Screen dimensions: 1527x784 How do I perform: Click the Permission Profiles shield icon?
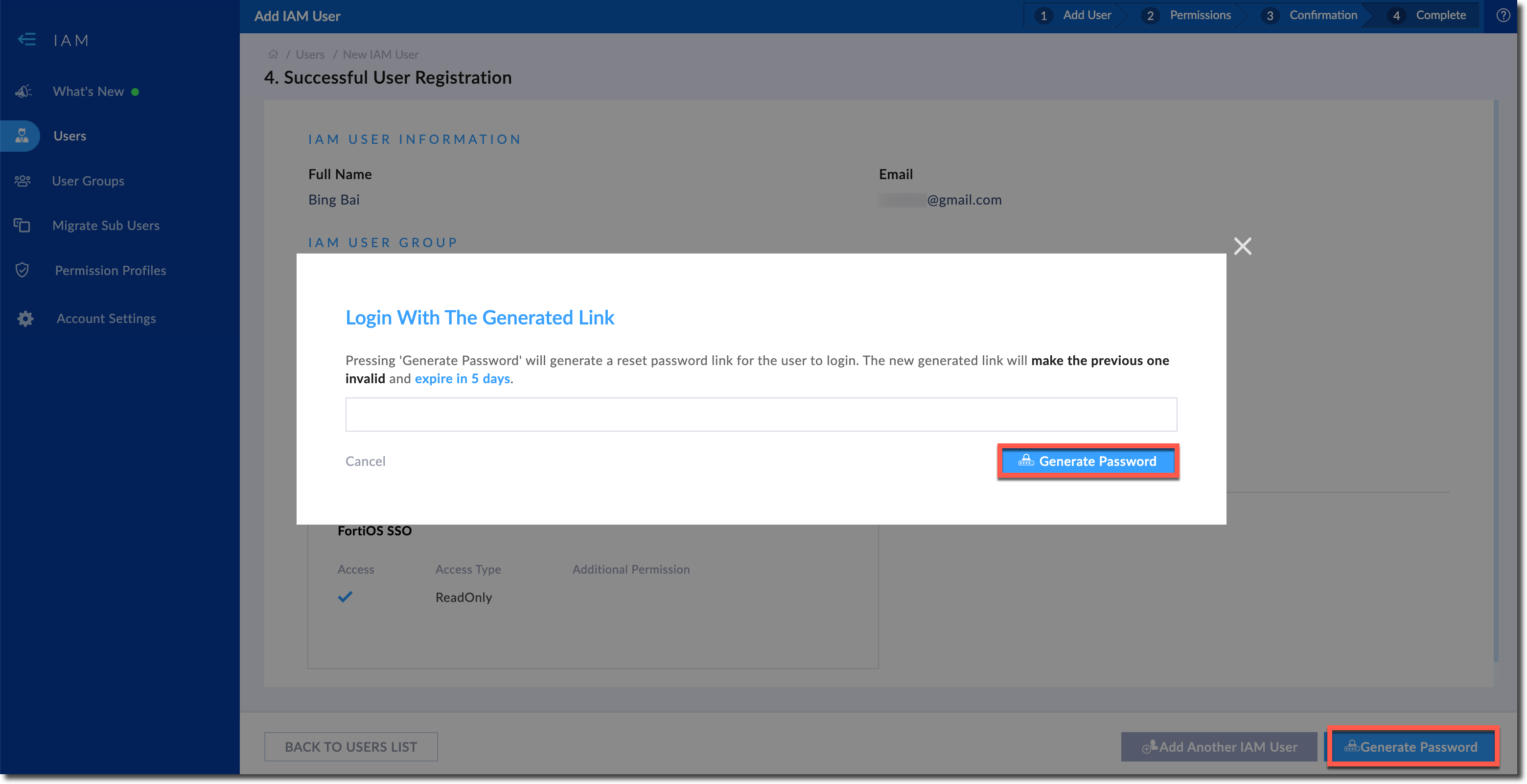coord(23,270)
